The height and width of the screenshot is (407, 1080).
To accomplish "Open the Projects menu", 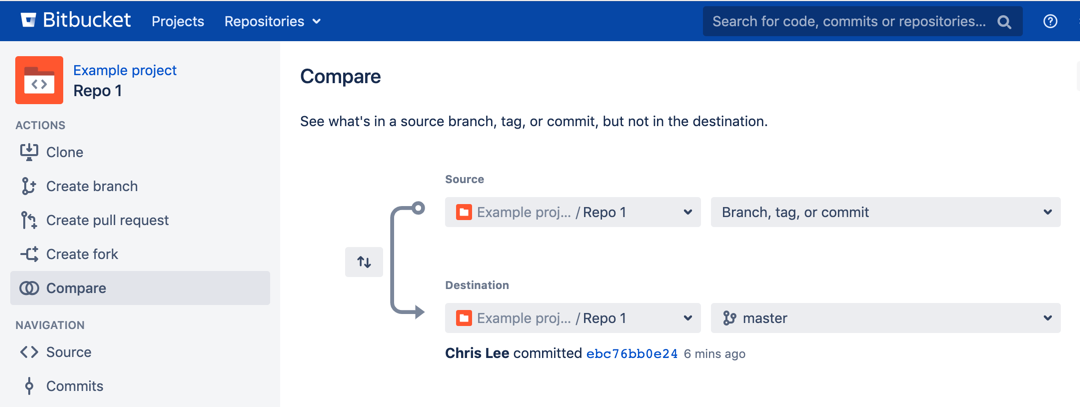I will click(178, 21).
